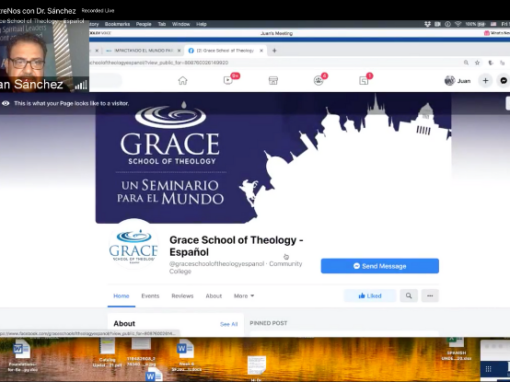
Task: Switch to the Events tab
Action: [150, 296]
